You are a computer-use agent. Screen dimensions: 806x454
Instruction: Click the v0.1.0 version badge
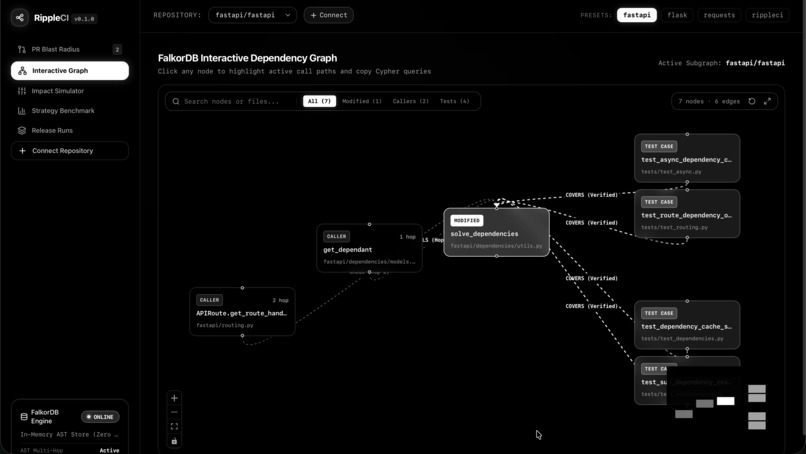tap(84, 19)
